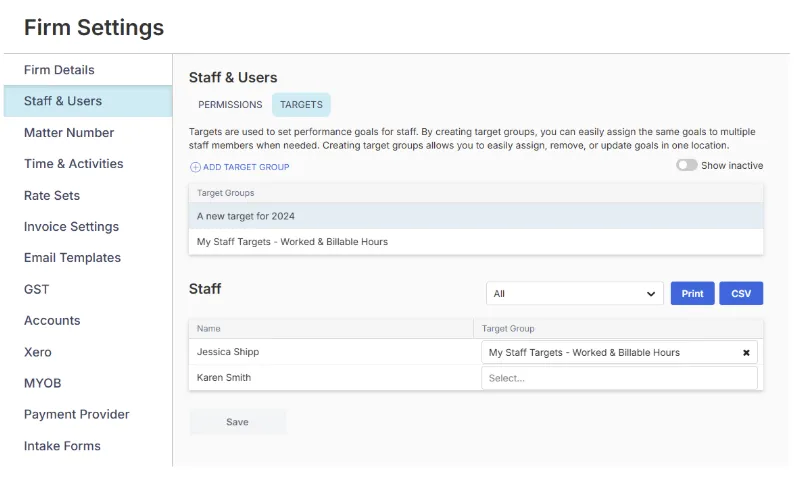Open Email Templates settings
The image size is (802, 481).
[x=88, y=258]
